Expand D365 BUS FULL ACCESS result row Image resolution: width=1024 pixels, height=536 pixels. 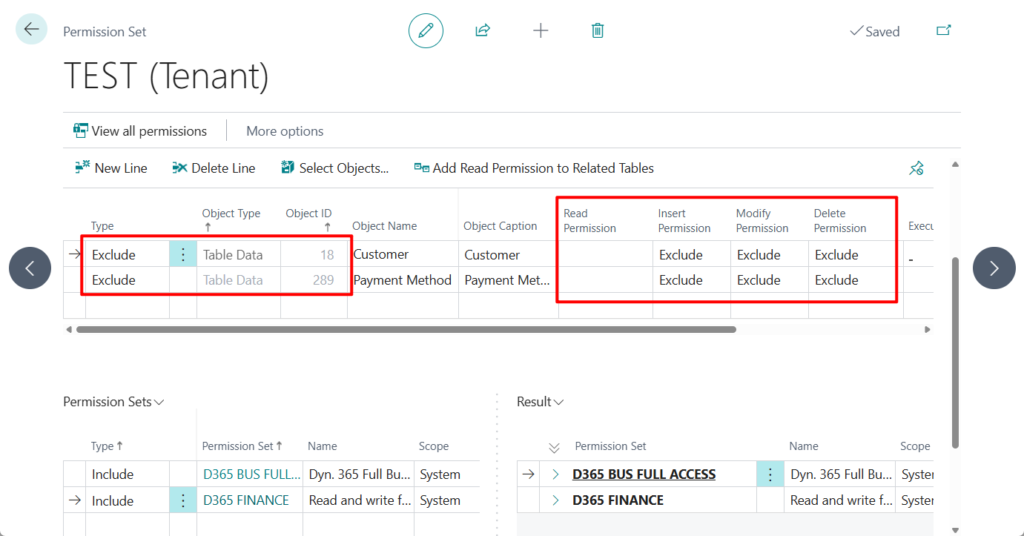pos(556,474)
